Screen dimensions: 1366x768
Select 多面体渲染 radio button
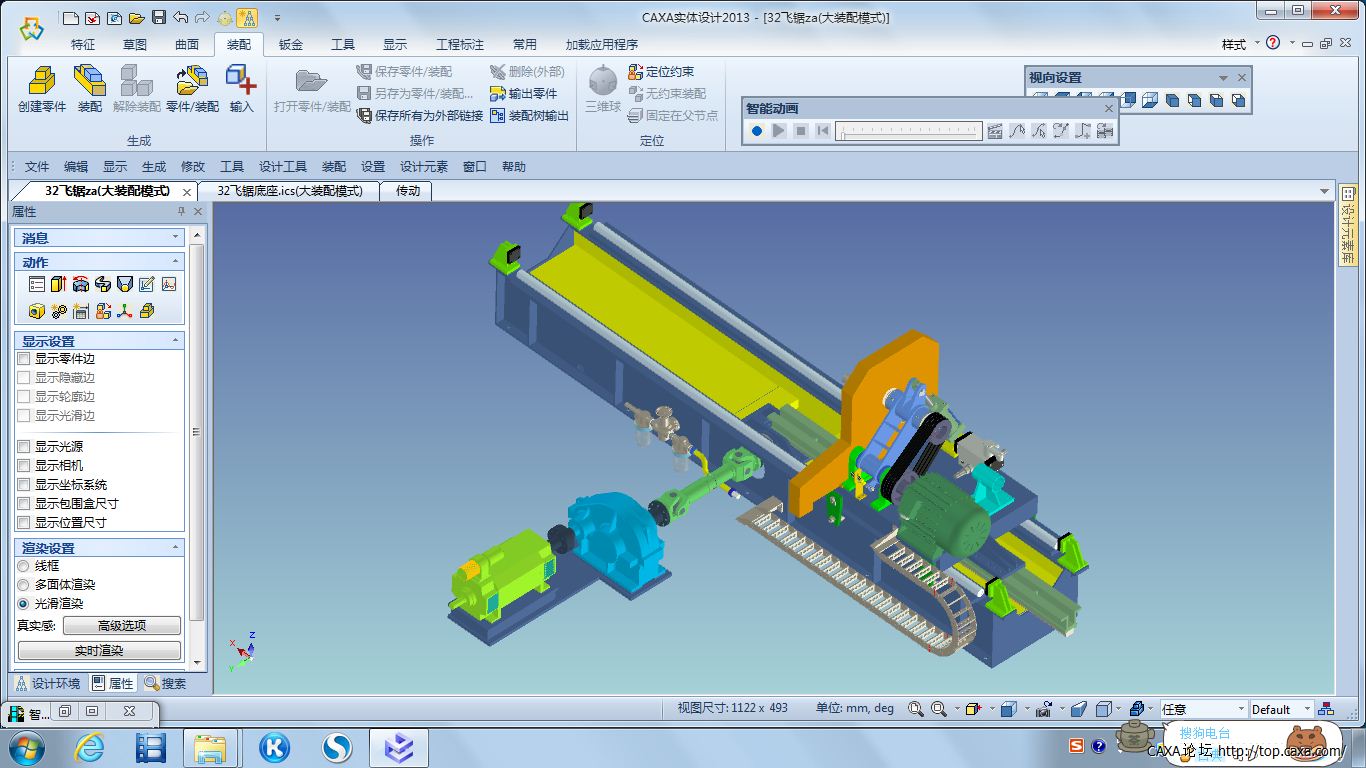23,585
